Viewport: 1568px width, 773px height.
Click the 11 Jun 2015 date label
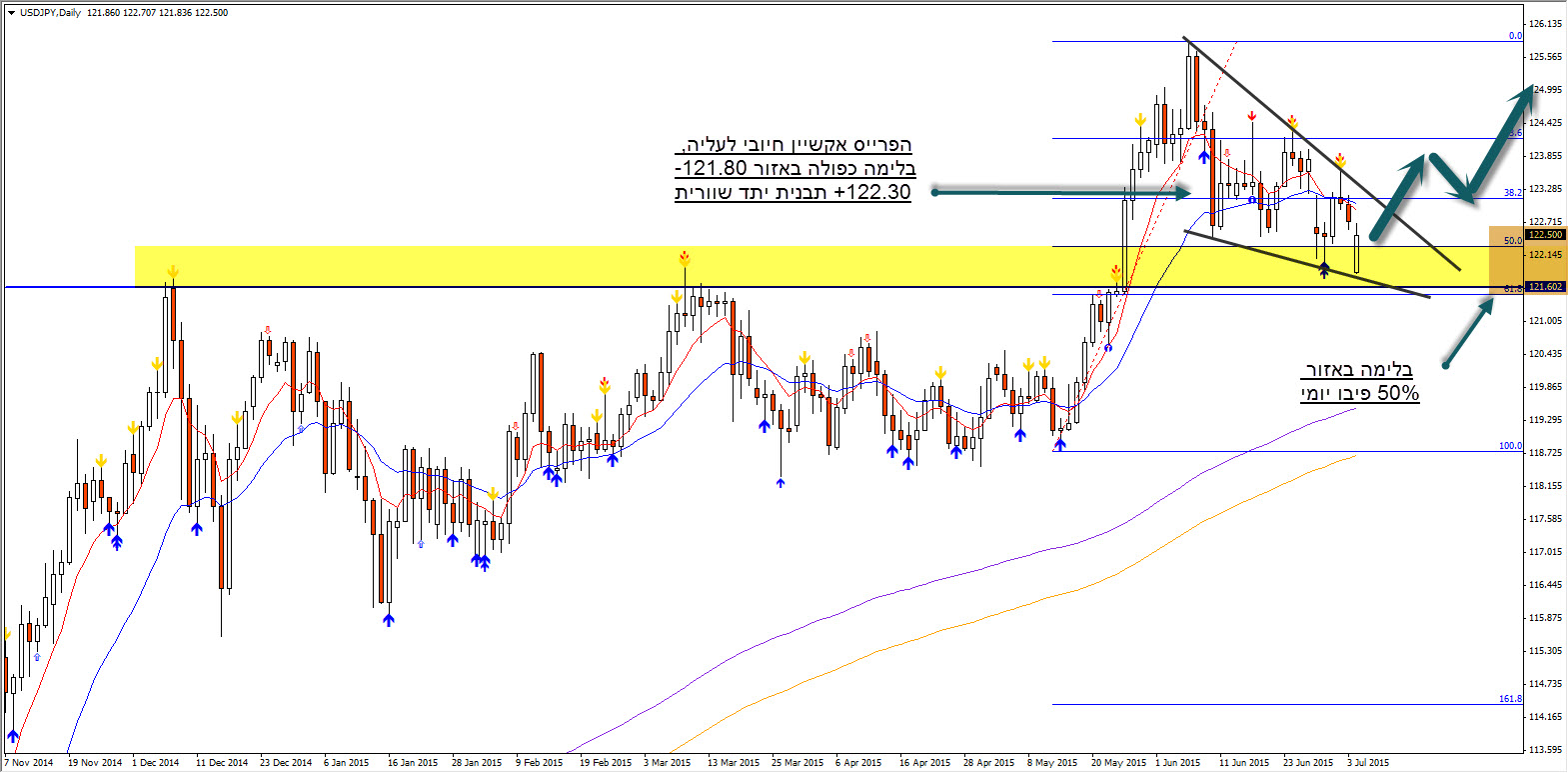point(1244,763)
